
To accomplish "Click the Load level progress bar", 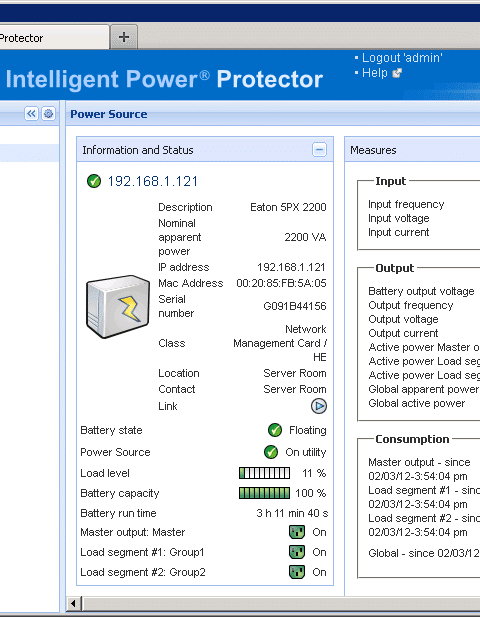I will pos(264,473).
